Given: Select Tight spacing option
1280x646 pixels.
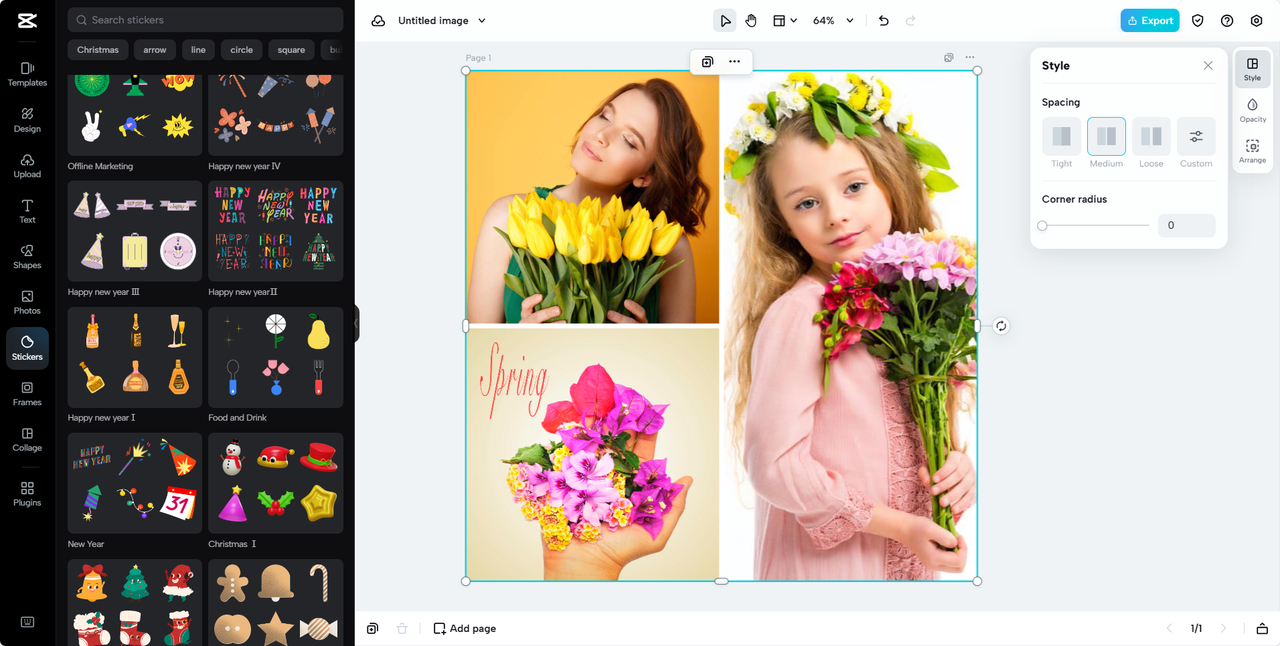Looking at the screenshot, I should click(x=1061, y=136).
